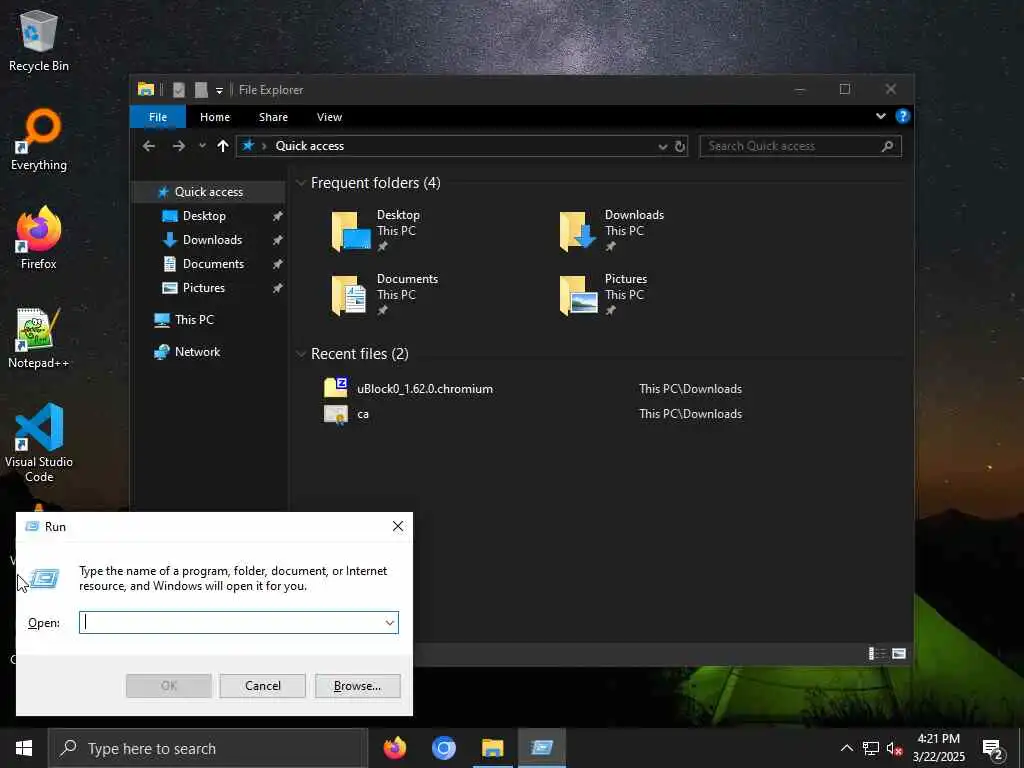The width and height of the screenshot is (1024, 768).
Task: Open the Windows Start menu
Action: point(24,748)
